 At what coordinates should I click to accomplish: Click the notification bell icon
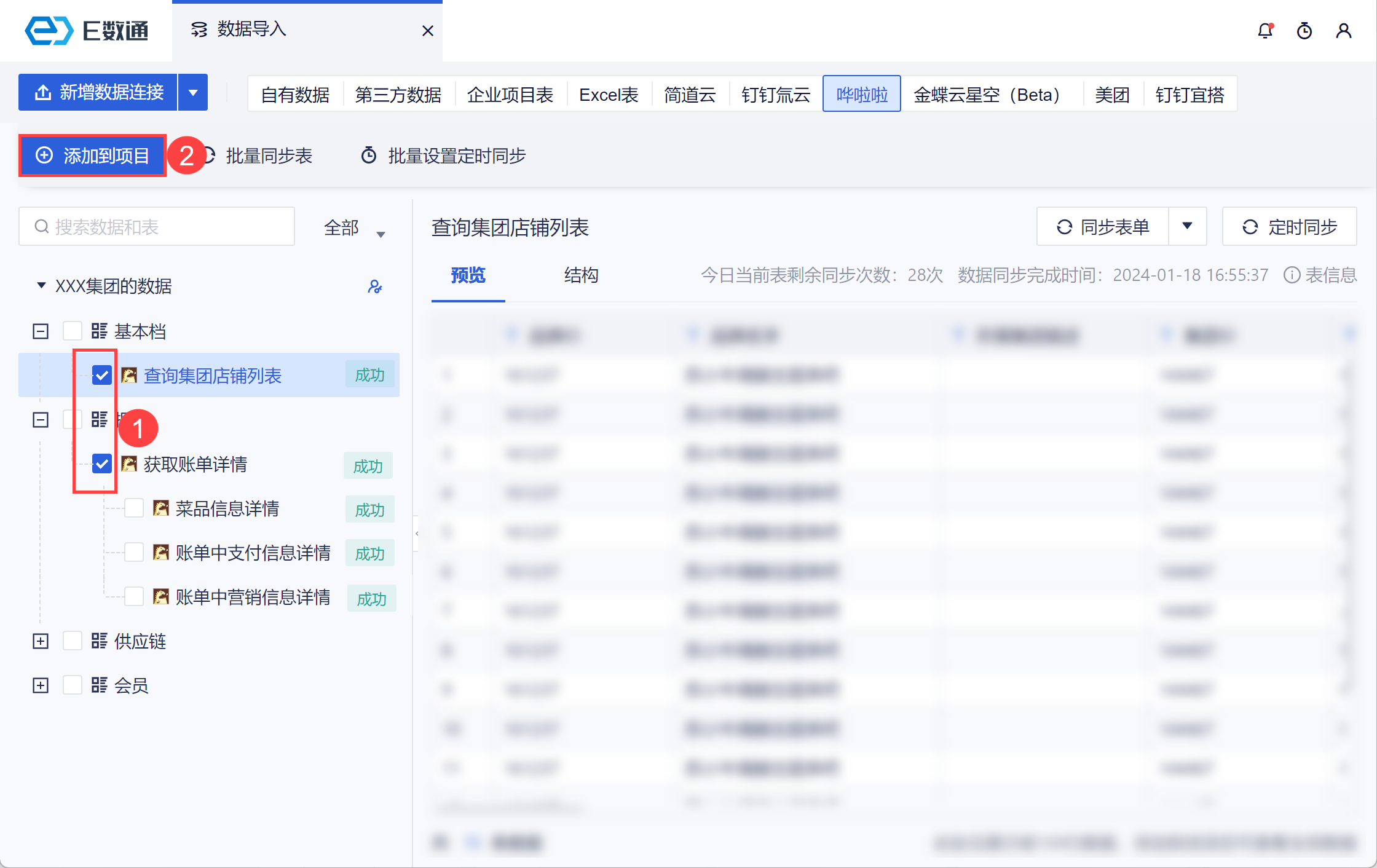pos(1265,31)
